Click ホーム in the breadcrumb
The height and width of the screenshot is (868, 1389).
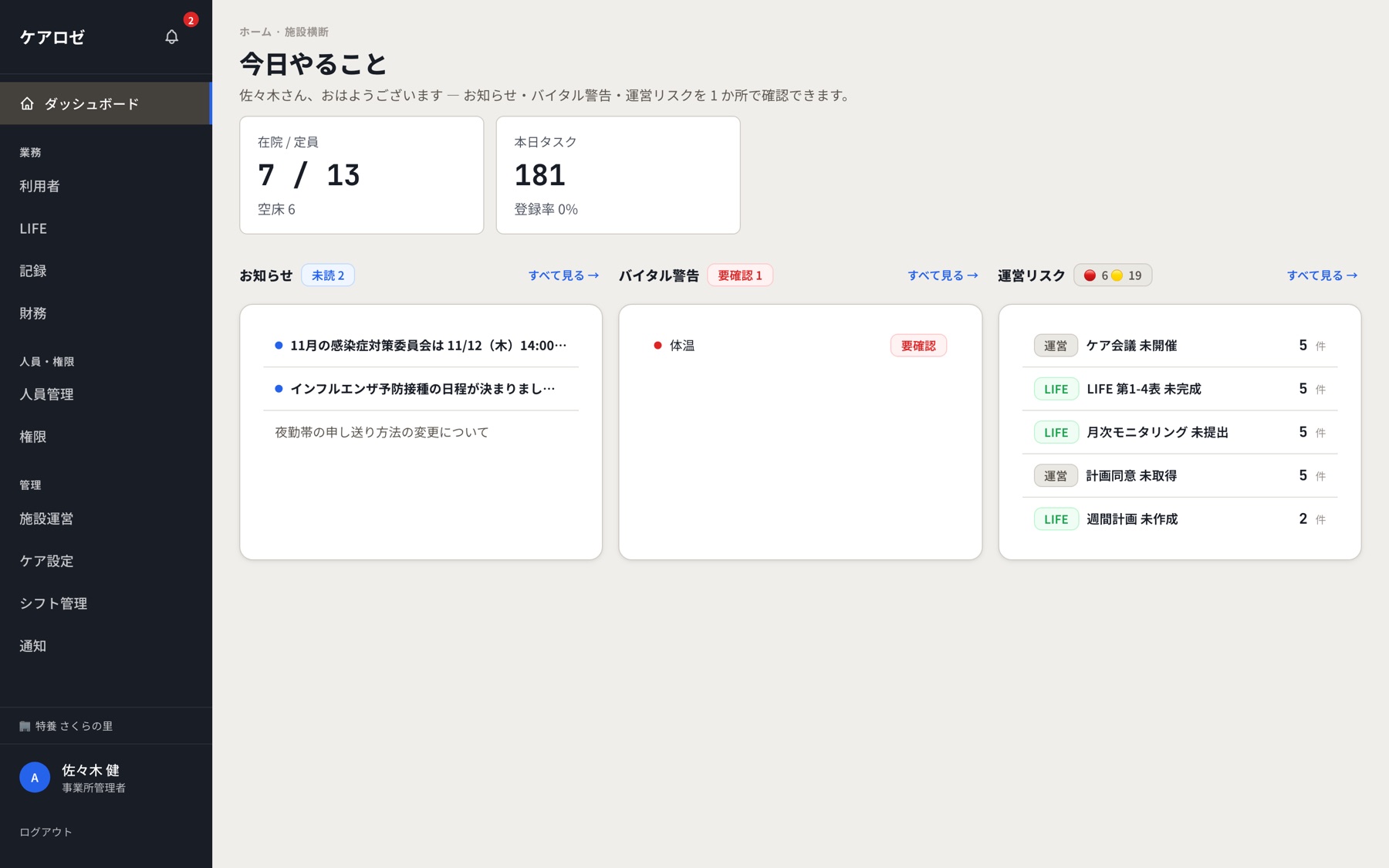coord(255,32)
